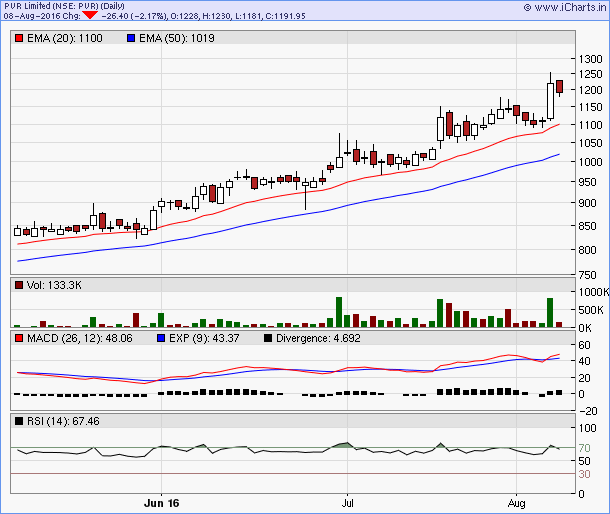Click the red down-arrow change indicator
This screenshot has height=514, width=610.
coord(90,15)
